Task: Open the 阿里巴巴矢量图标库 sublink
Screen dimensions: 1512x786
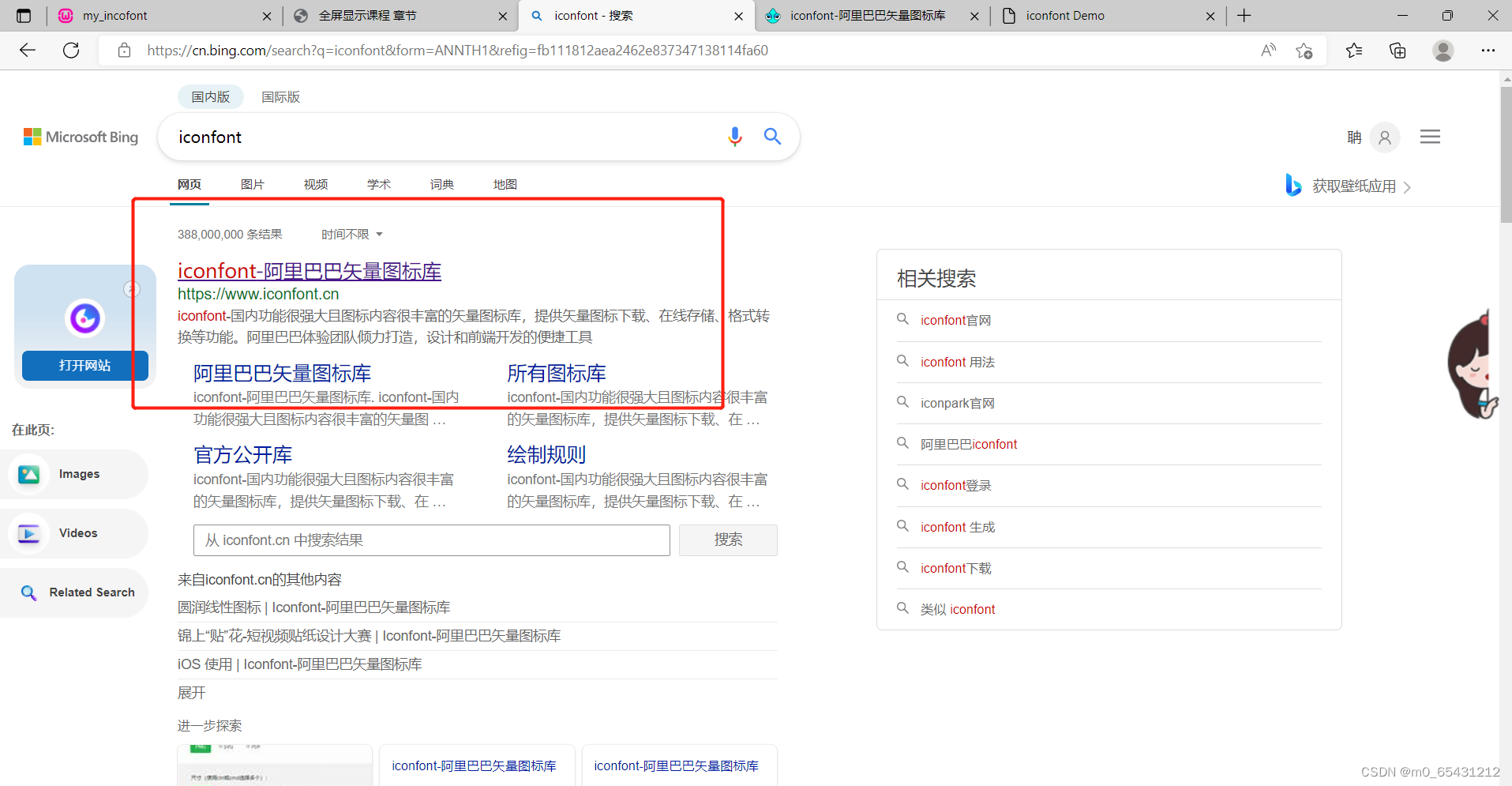Action: [x=282, y=373]
